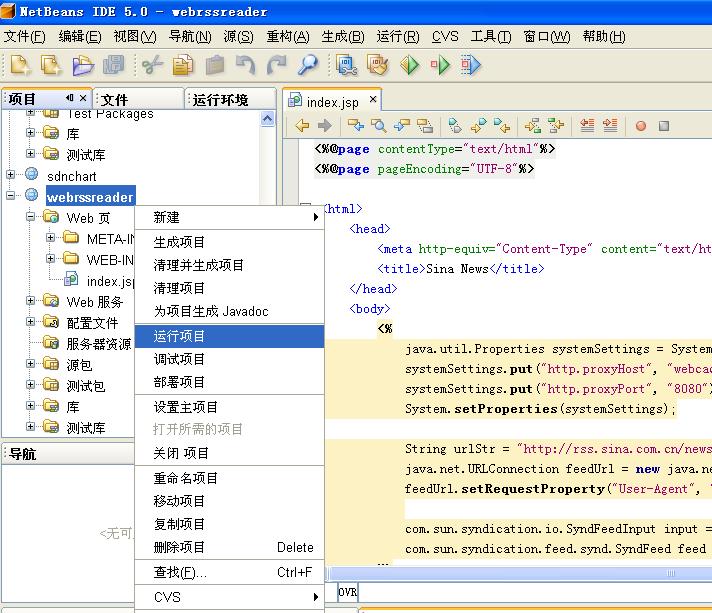
Task: Click the OVR indicator in the status bar
Action: (348, 592)
